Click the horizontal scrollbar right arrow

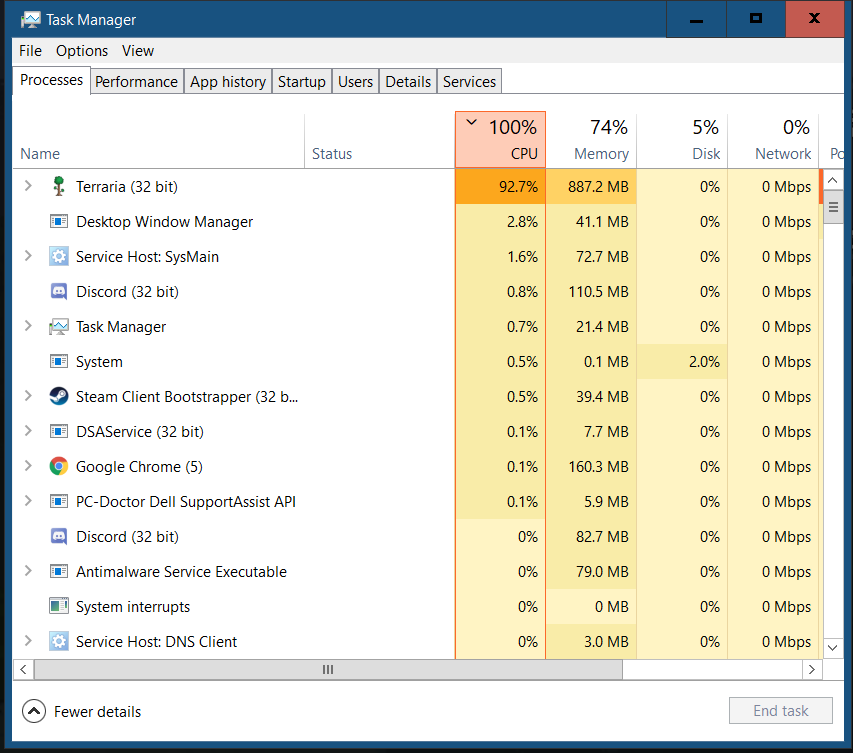coord(812,669)
